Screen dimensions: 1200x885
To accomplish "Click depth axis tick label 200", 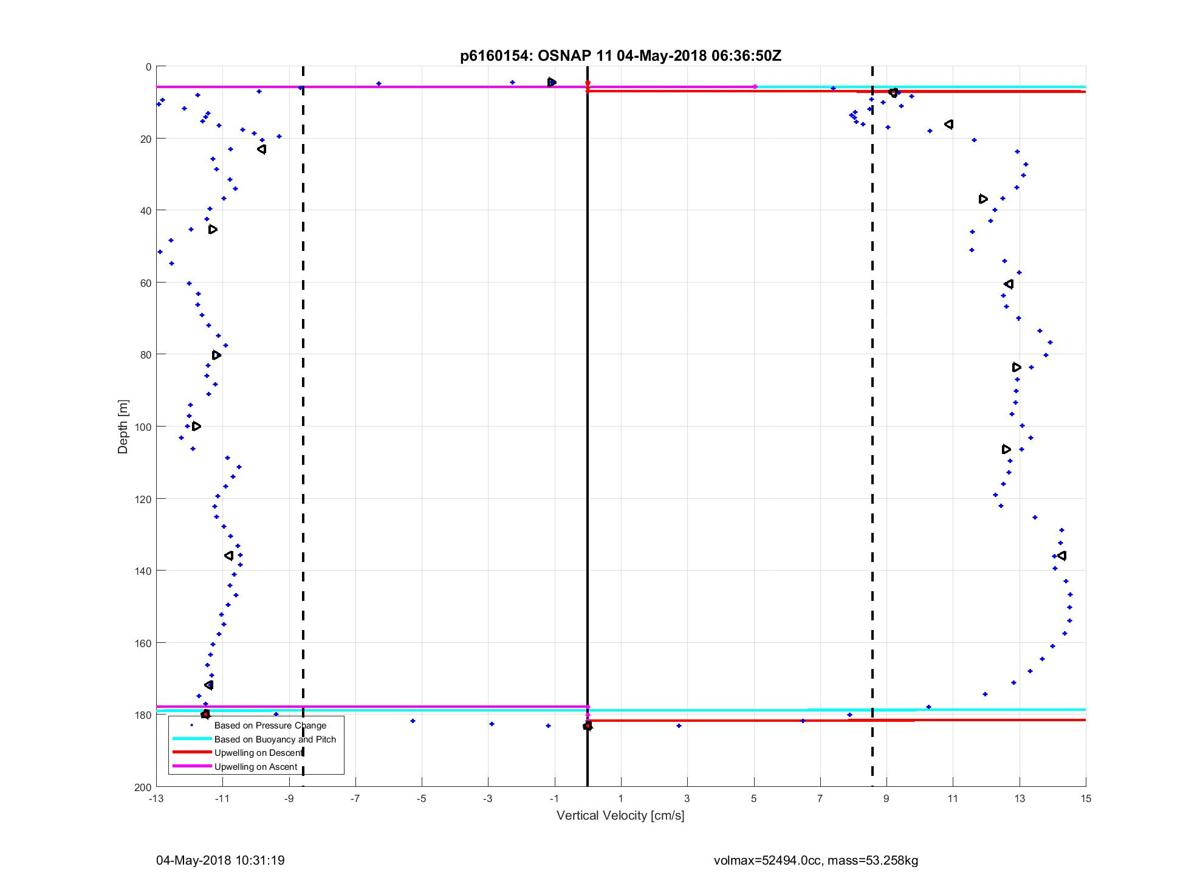I will [x=142, y=787].
